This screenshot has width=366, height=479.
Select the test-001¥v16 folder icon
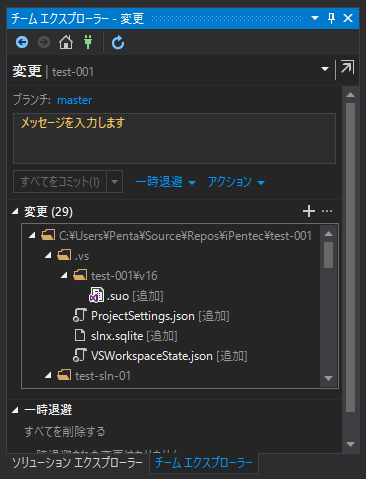click(80, 275)
